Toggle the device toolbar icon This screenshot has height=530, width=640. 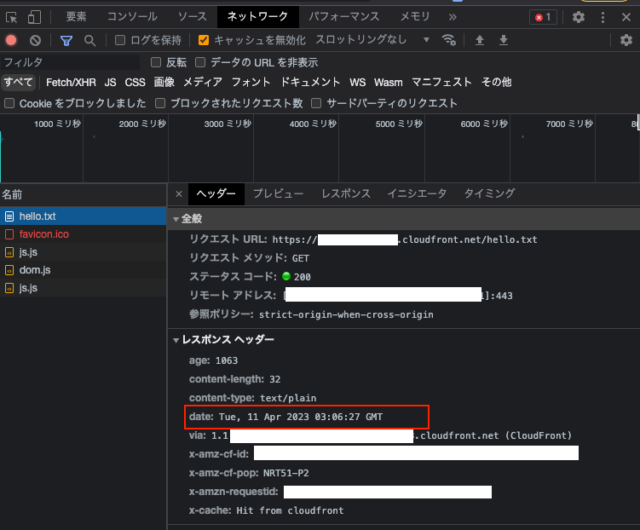click(34, 17)
